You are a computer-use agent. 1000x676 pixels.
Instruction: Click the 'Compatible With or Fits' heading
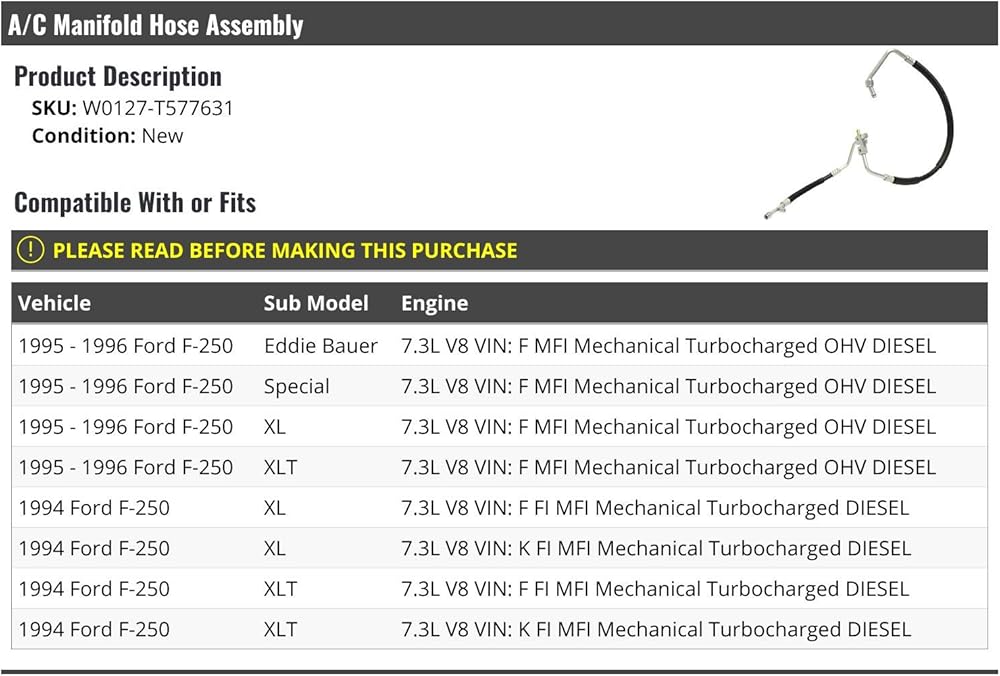(135, 203)
